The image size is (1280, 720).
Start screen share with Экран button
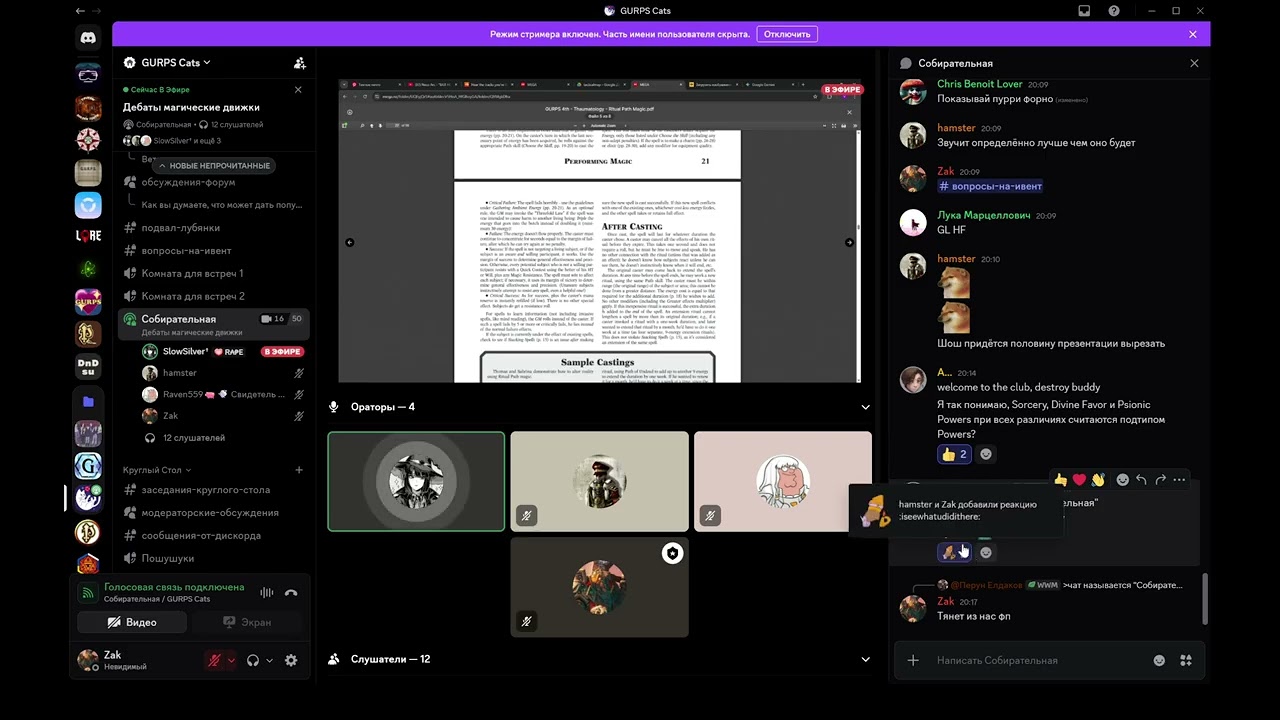tap(247, 622)
